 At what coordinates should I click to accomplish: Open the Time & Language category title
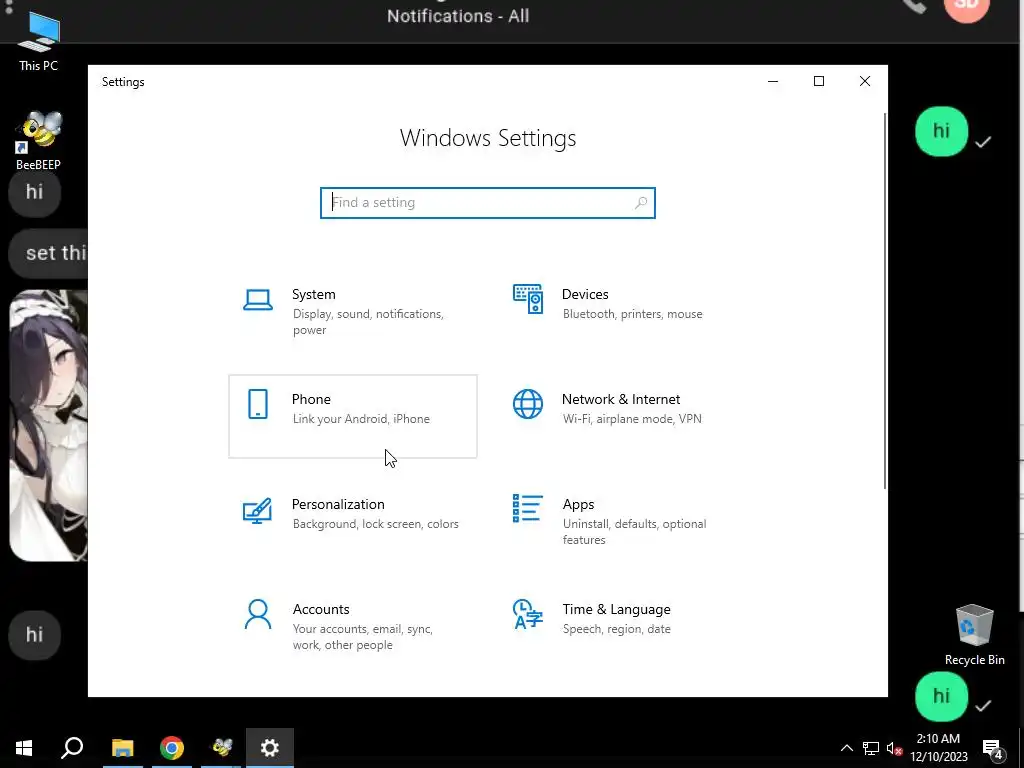pyautogui.click(x=616, y=609)
